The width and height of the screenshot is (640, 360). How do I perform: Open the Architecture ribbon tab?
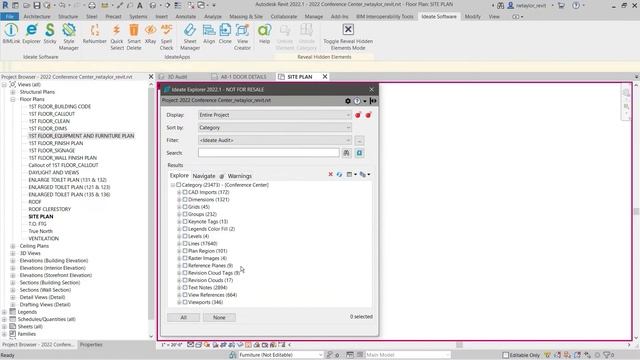37,17
